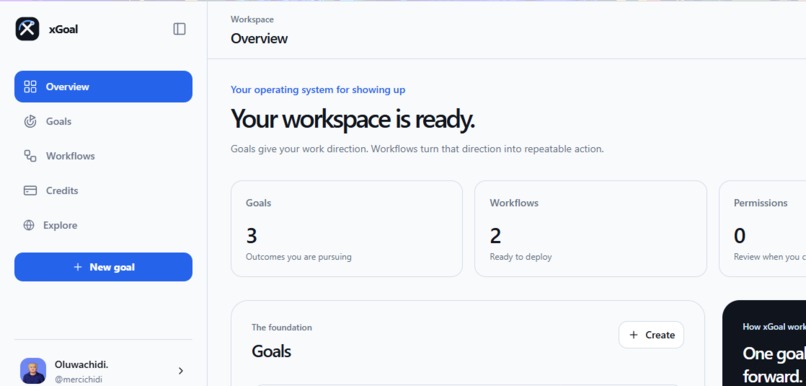Click the 'Your workspace is ready.' heading
Image resolution: width=806 pixels, height=386 pixels.
click(x=353, y=119)
